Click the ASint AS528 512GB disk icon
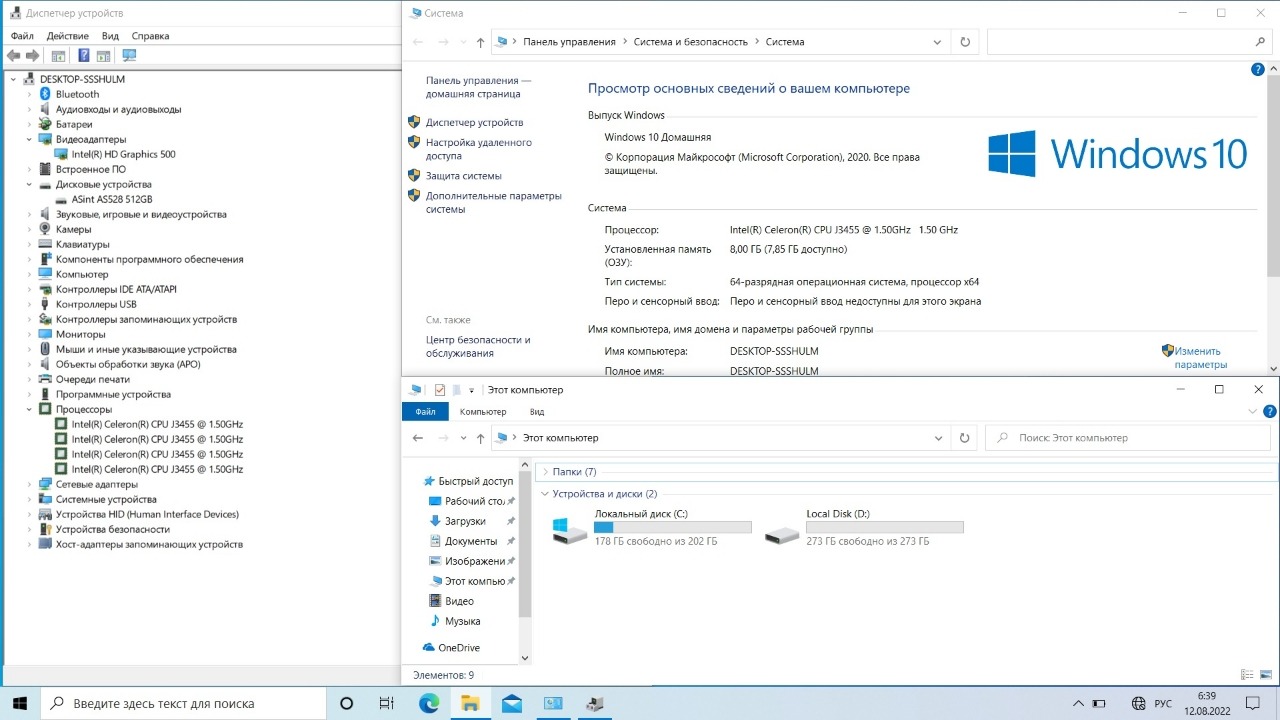The height and width of the screenshot is (720, 1280). [61, 199]
